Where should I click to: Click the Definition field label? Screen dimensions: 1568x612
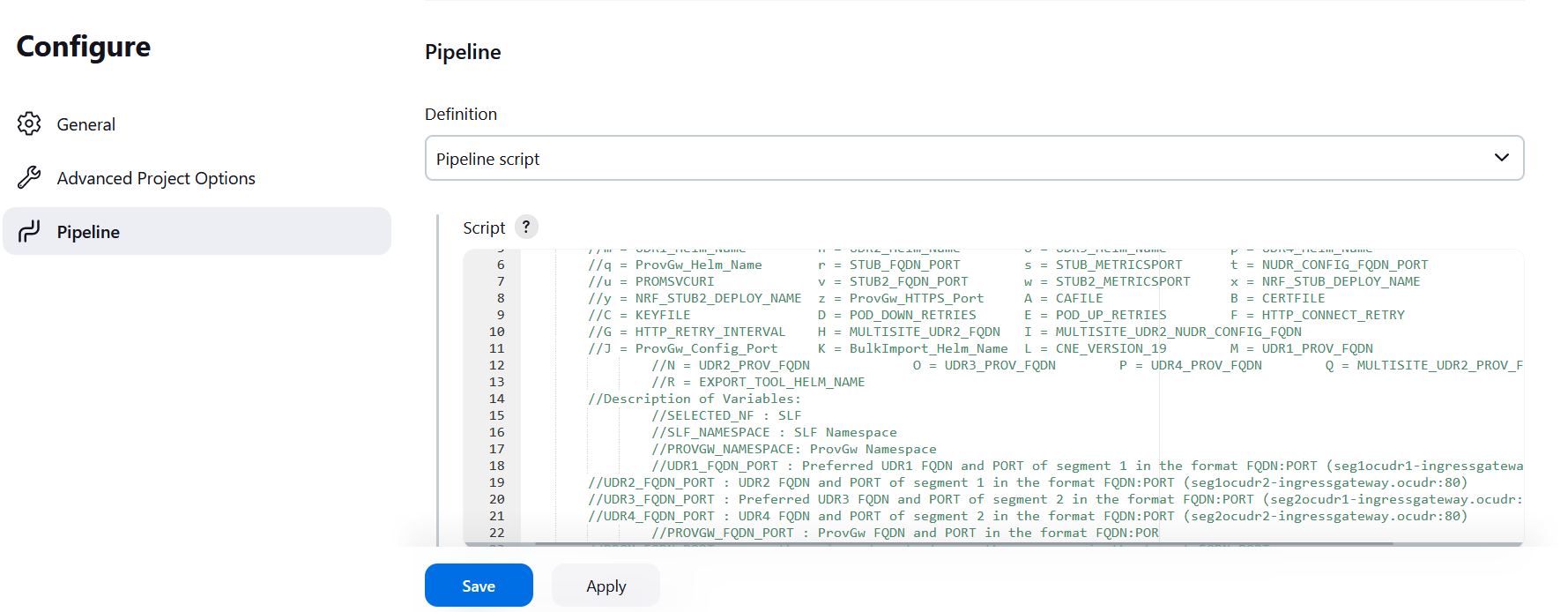tap(461, 114)
